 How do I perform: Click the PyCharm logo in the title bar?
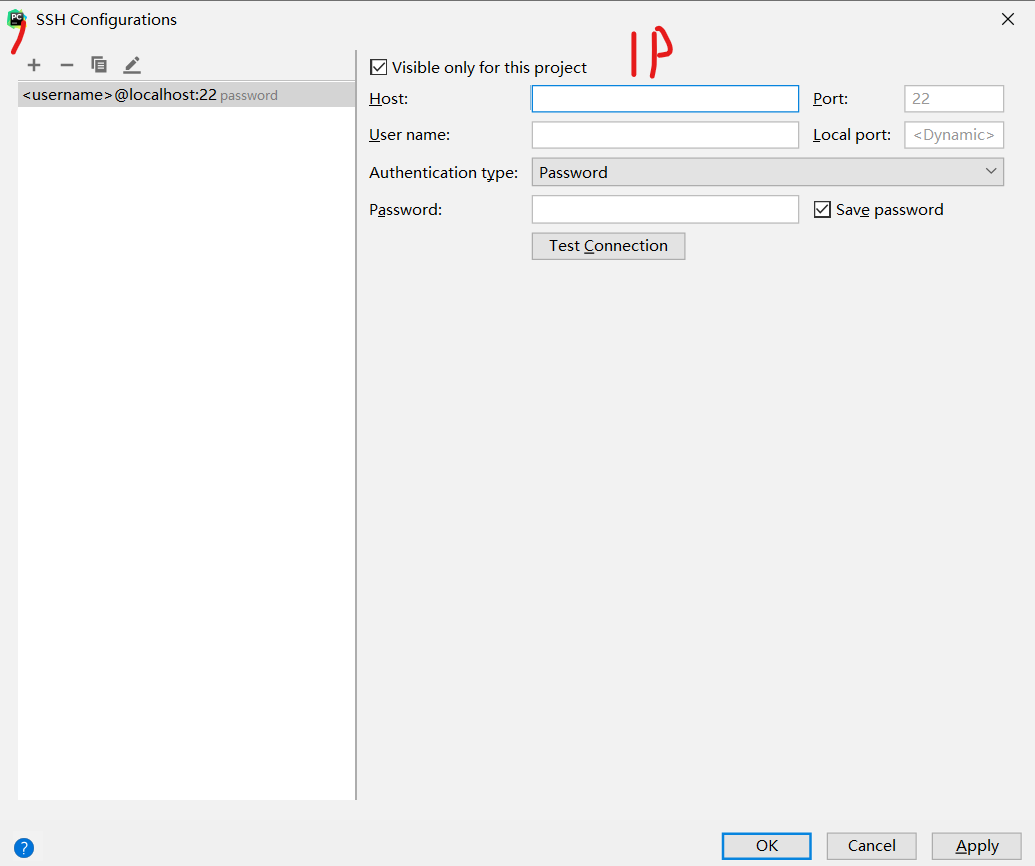16,19
